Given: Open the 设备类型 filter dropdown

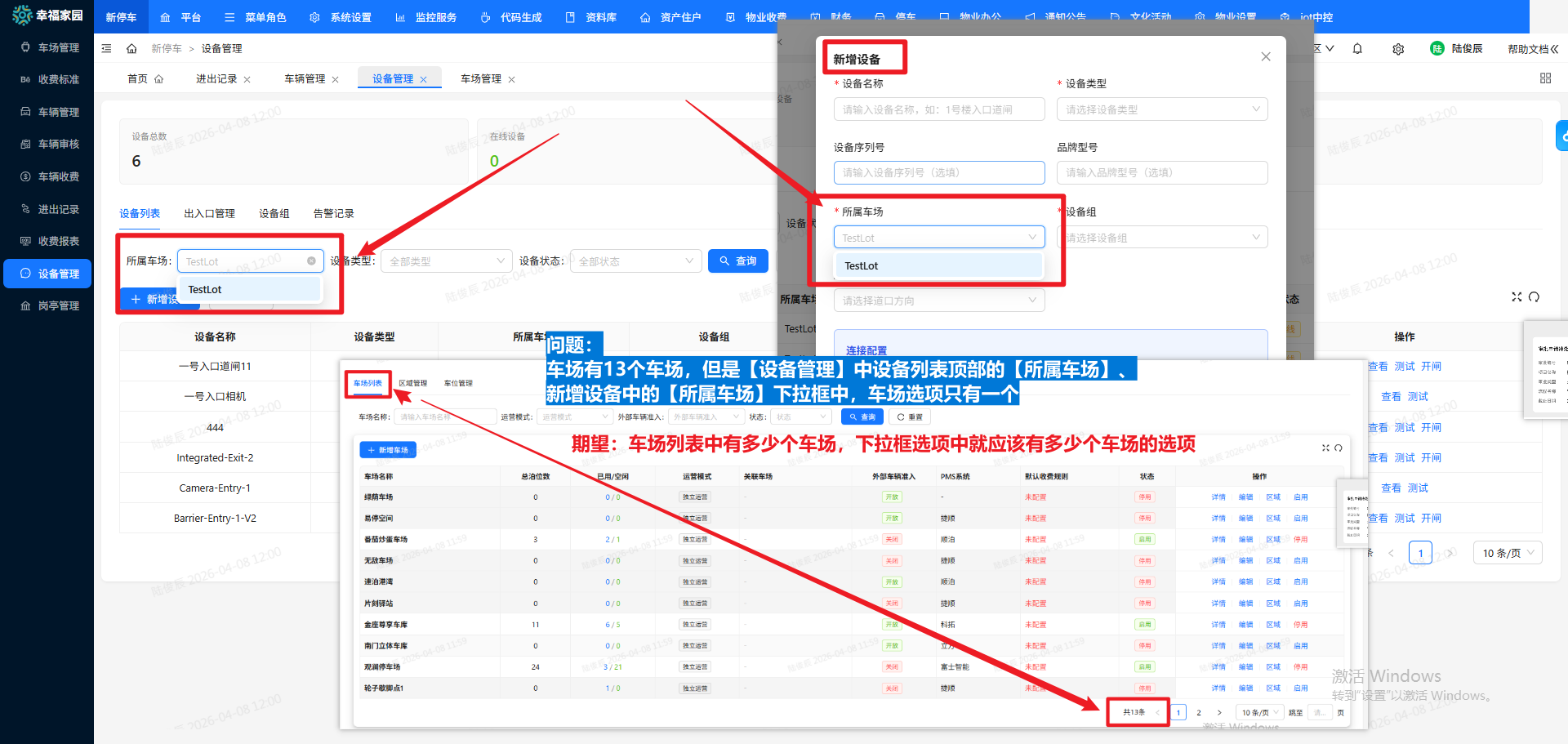Looking at the screenshot, I should pyautogui.click(x=446, y=261).
